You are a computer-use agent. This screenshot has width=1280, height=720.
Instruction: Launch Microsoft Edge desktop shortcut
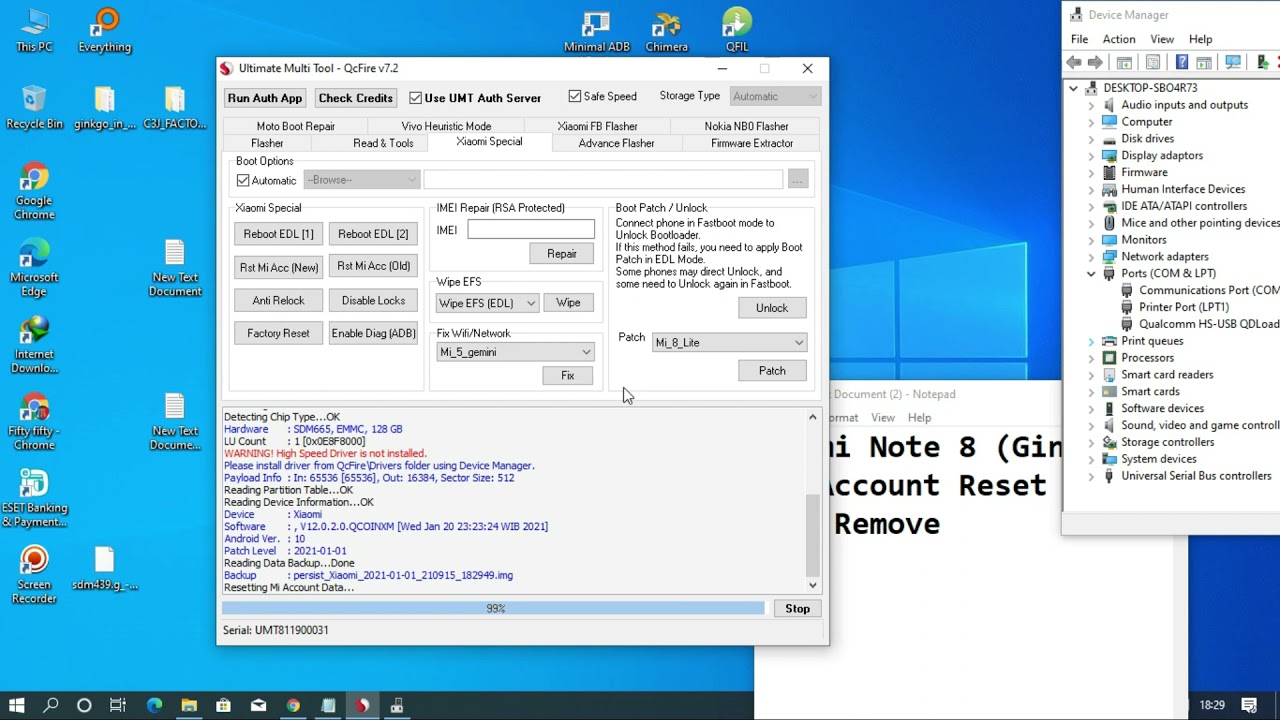(x=34, y=268)
